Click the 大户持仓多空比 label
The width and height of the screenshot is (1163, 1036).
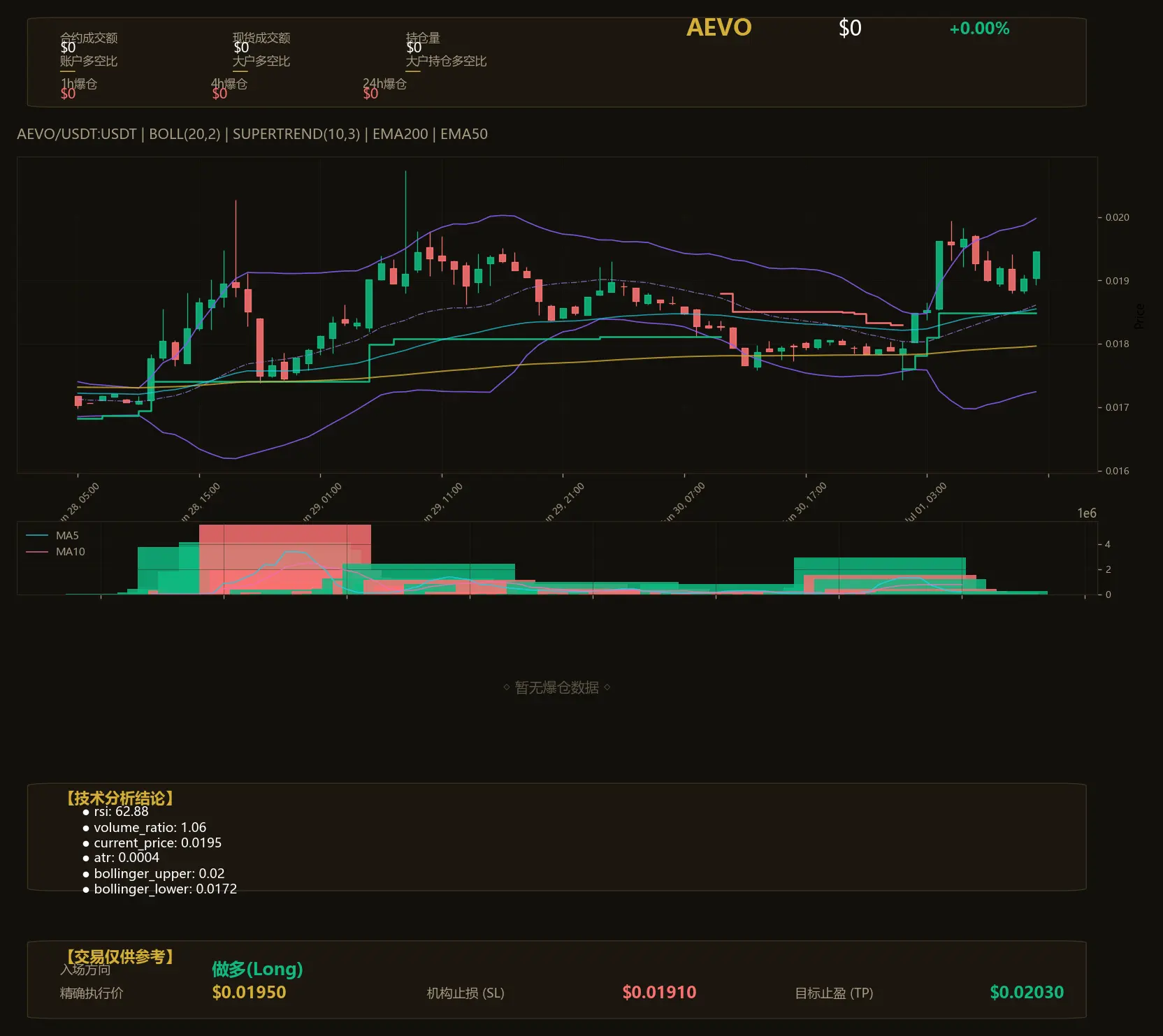point(446,61)
